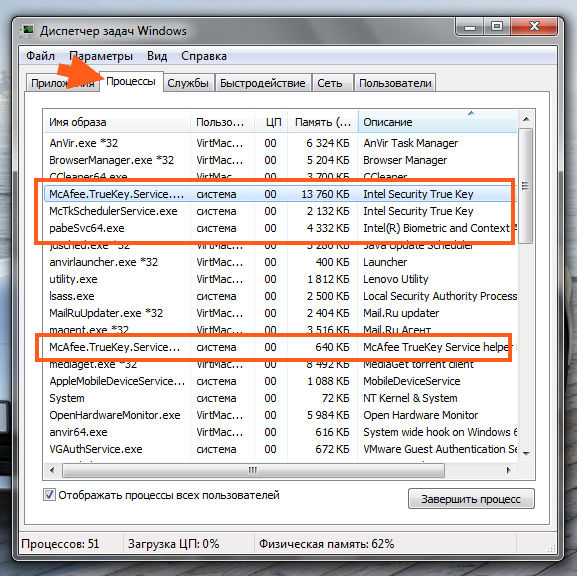This screenshot has width=577, height=576.
Task: Select the System process row
Action: click(x=280, y=398)
